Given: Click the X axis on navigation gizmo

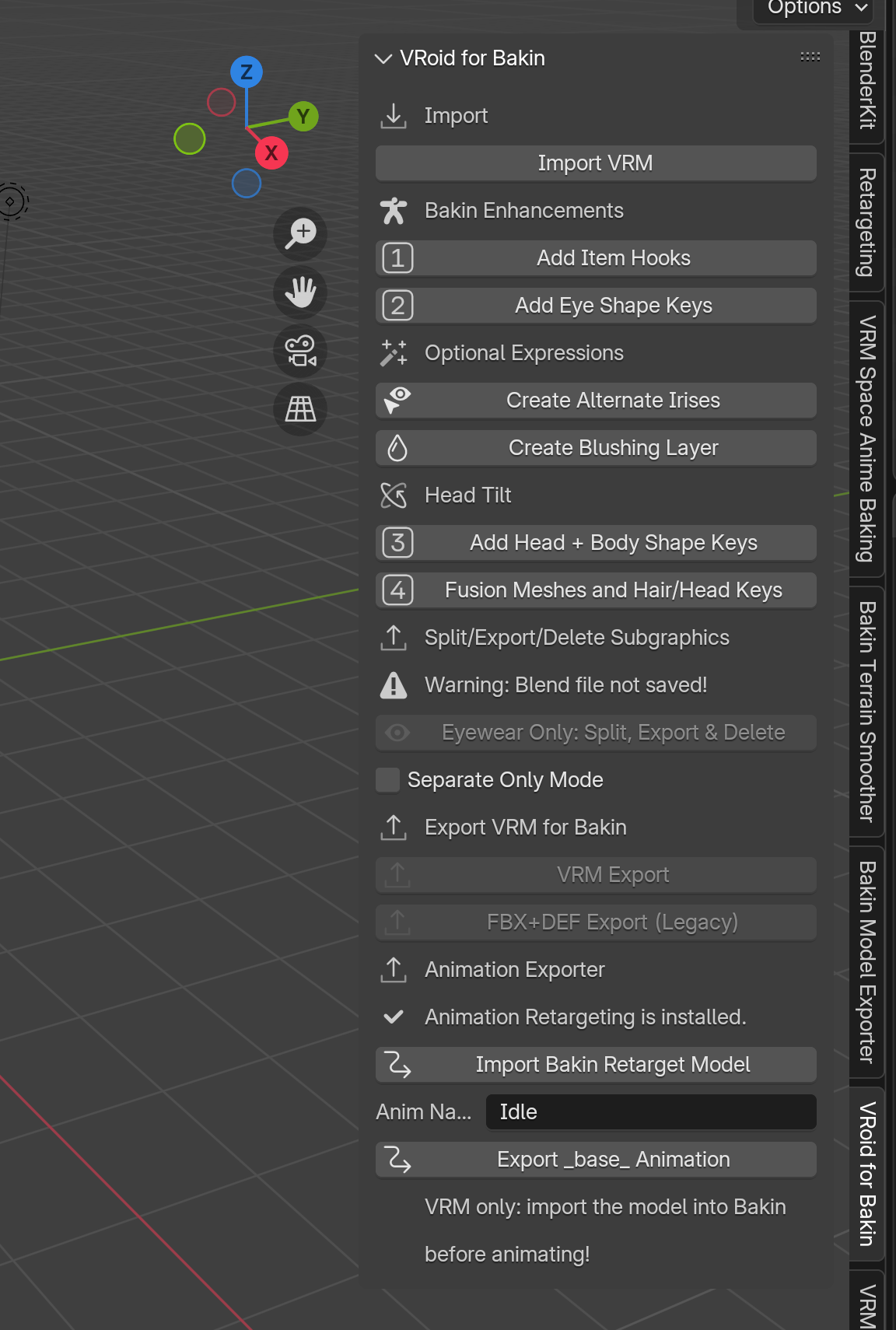Looking at the screenshot, I should click(x=271, y=152).
